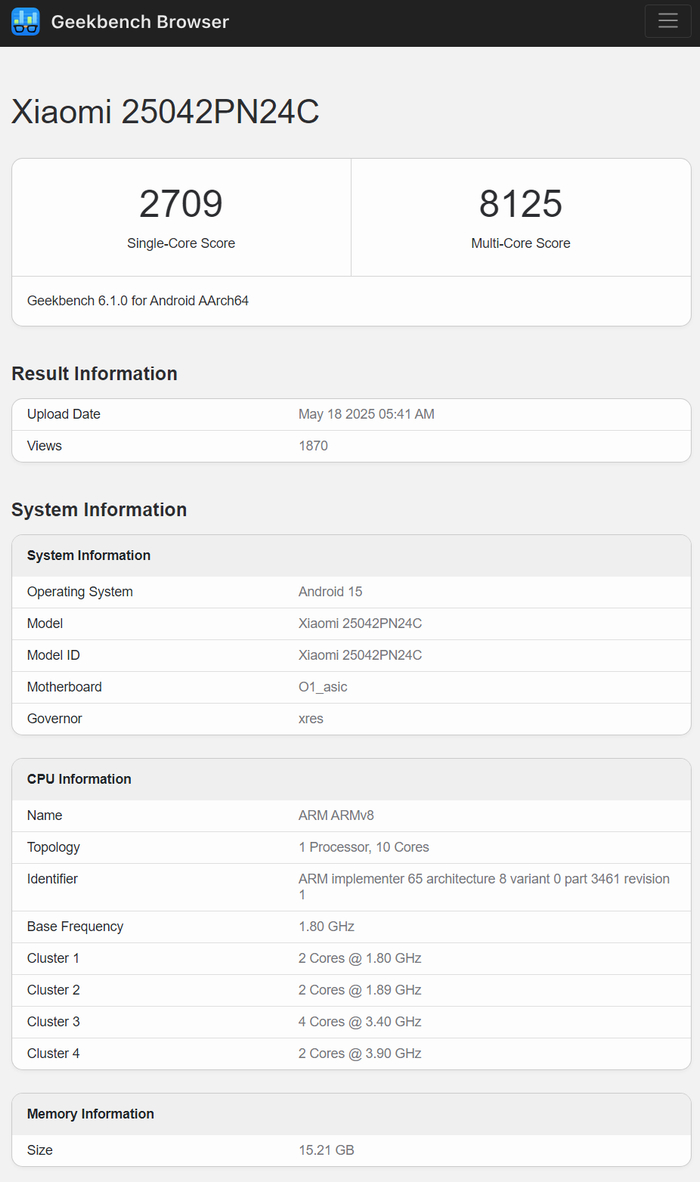Click the Topology 10 Cores value
Image resolution: width=700 pixels, height=1182 pixels.
tap(364, 847)
